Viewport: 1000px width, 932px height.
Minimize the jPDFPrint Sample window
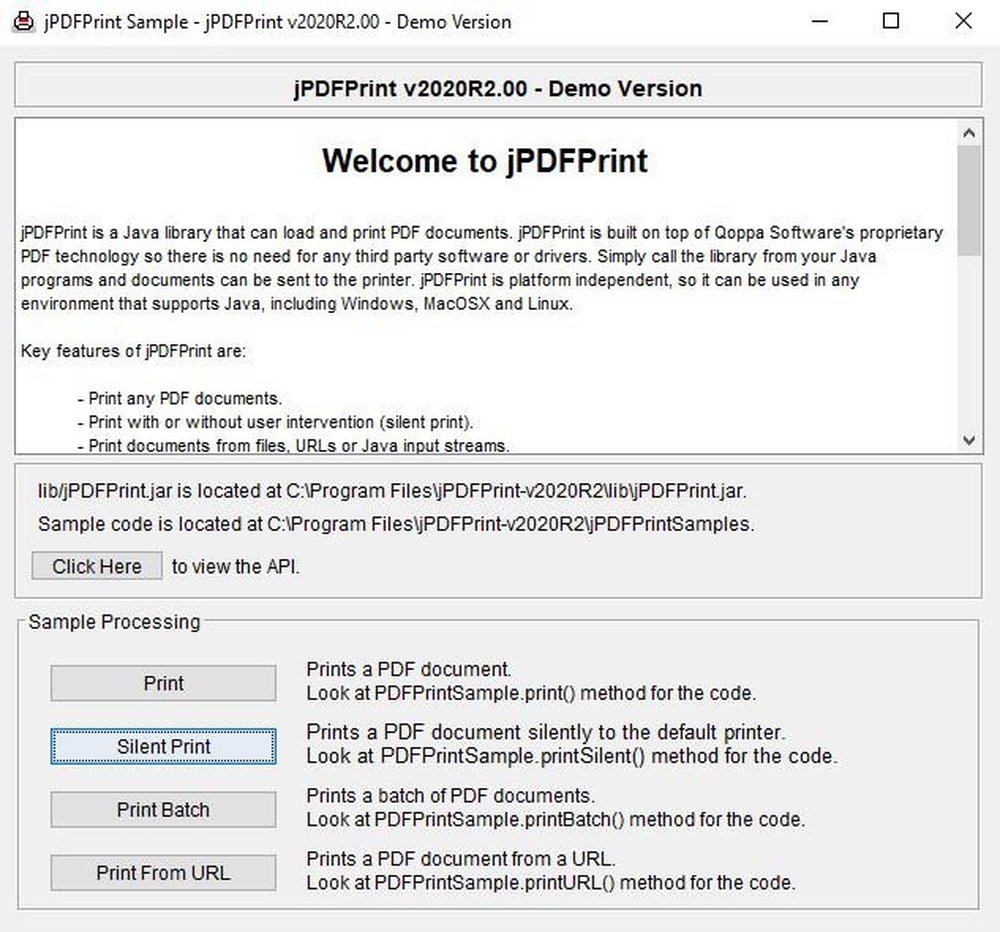(820, 22)
